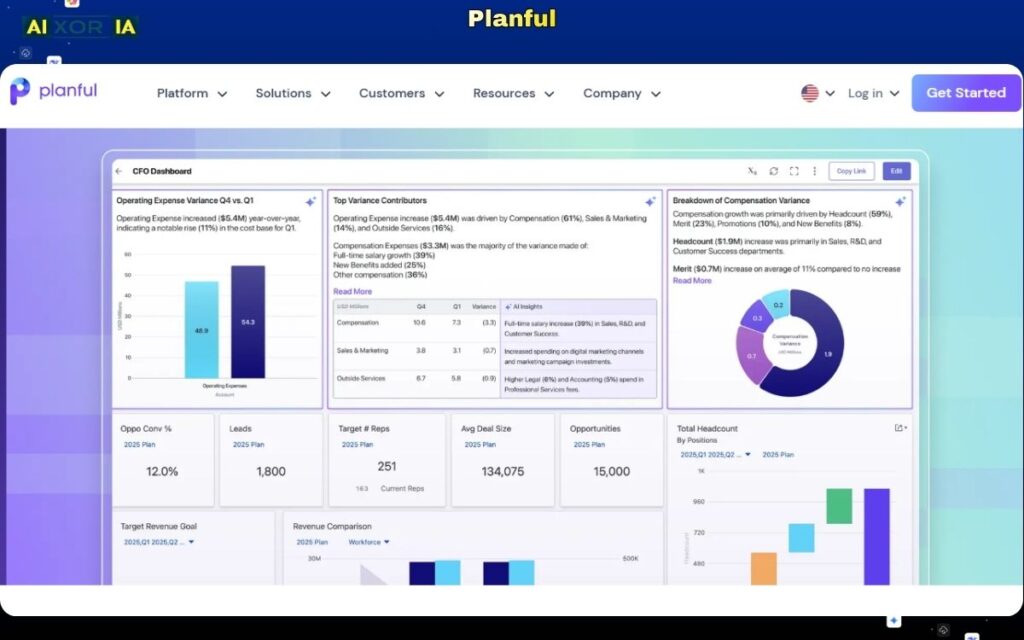Click the Copy Link button
This screenshot has width=1024, height=640.
pyautogui.click(x=851, y=170)
